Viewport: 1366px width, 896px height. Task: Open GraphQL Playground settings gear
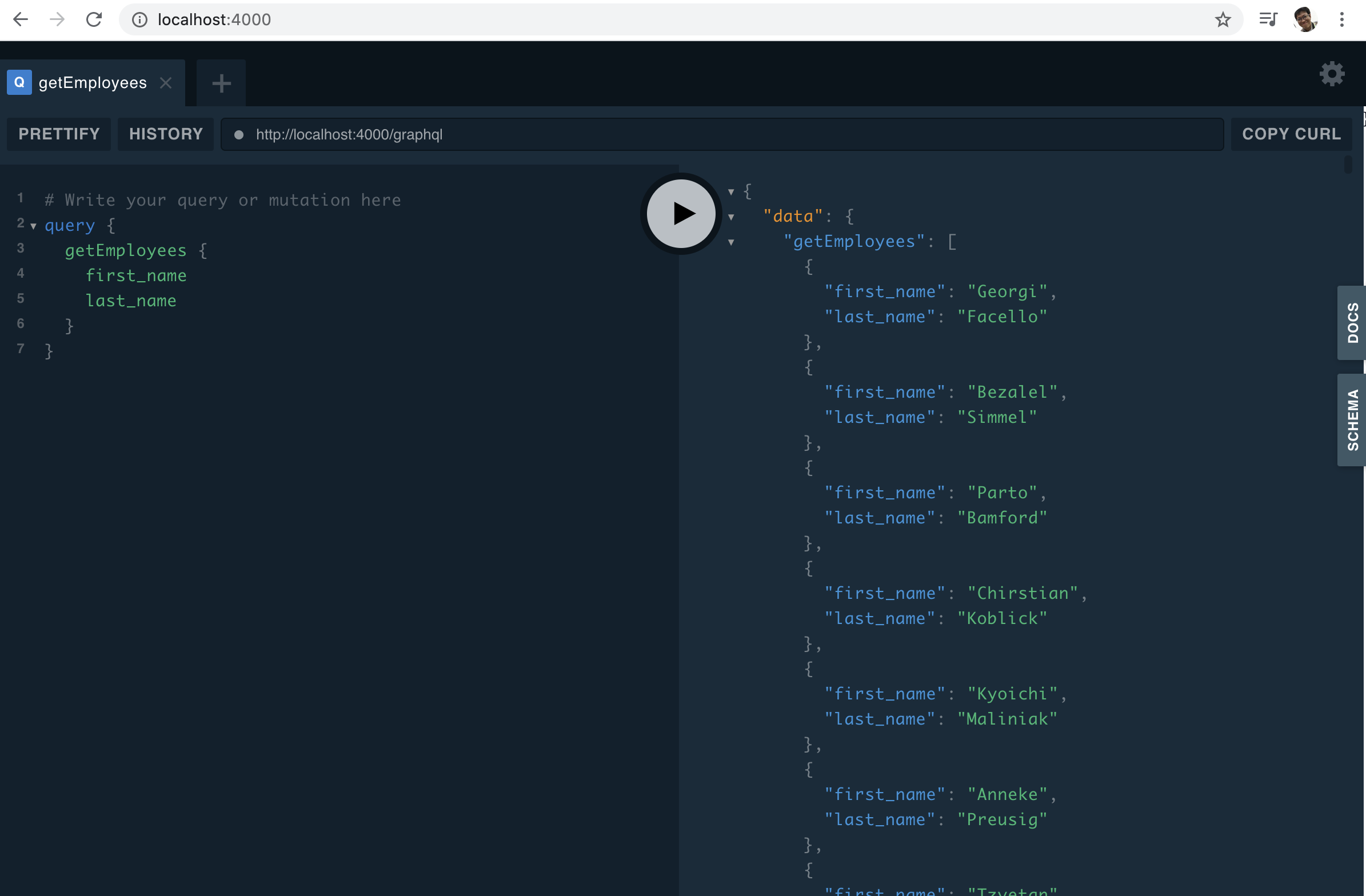(x=1332, y=74)
